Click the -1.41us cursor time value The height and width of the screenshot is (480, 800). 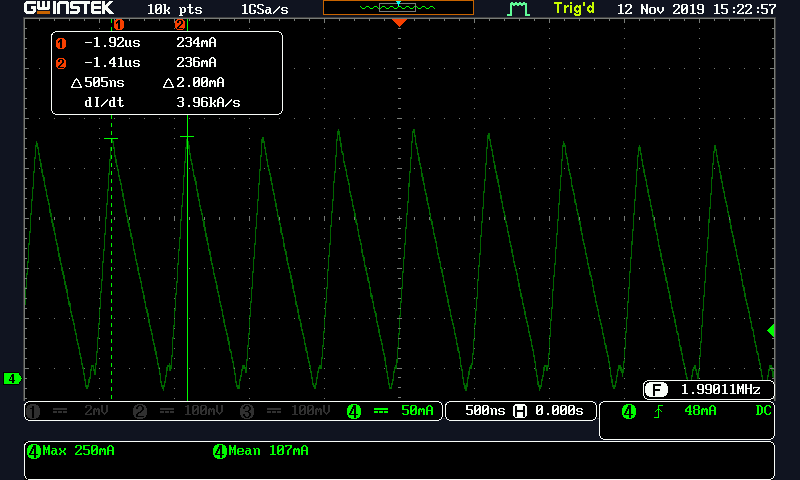coord(112,62)
